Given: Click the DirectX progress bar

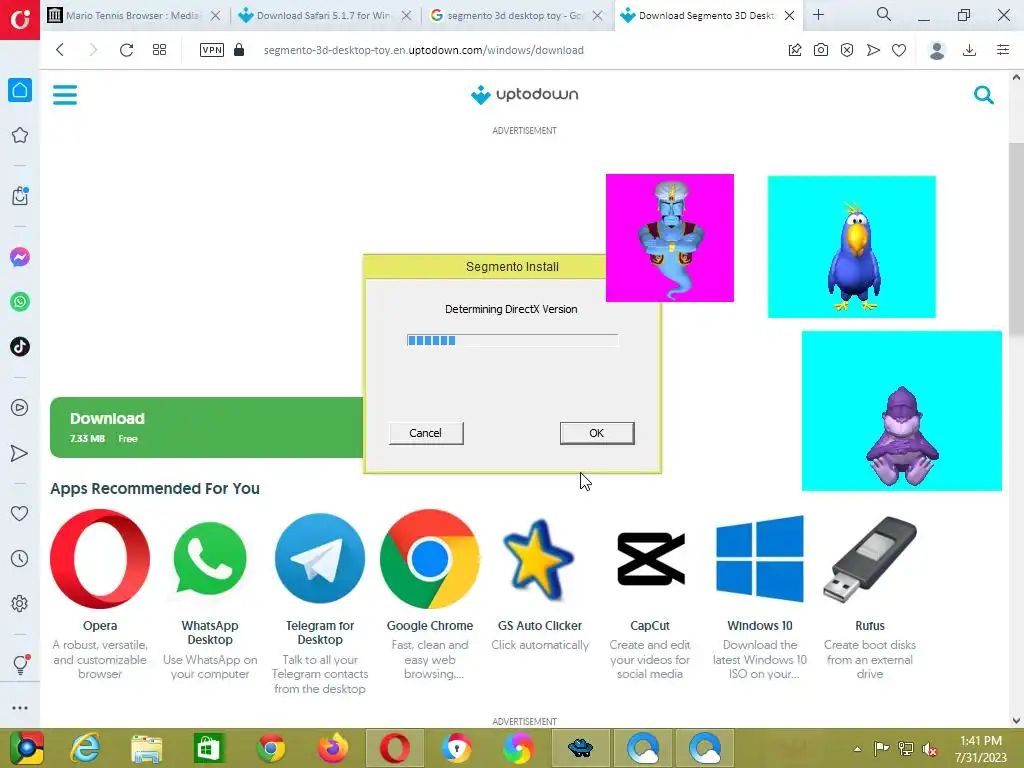Looking at the screenshot, I should [512, 340].
